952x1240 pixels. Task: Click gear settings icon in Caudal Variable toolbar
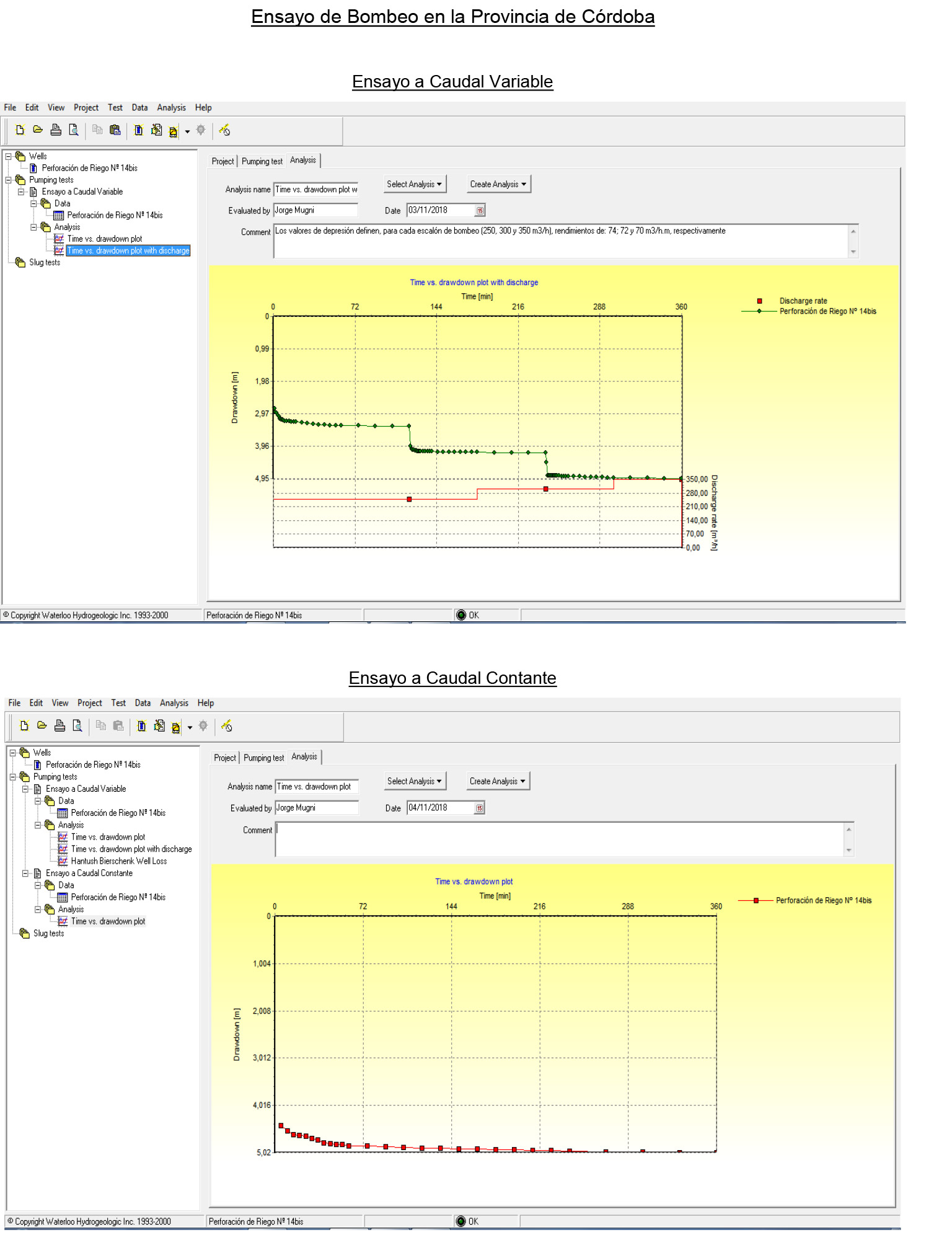pos(201,130)
